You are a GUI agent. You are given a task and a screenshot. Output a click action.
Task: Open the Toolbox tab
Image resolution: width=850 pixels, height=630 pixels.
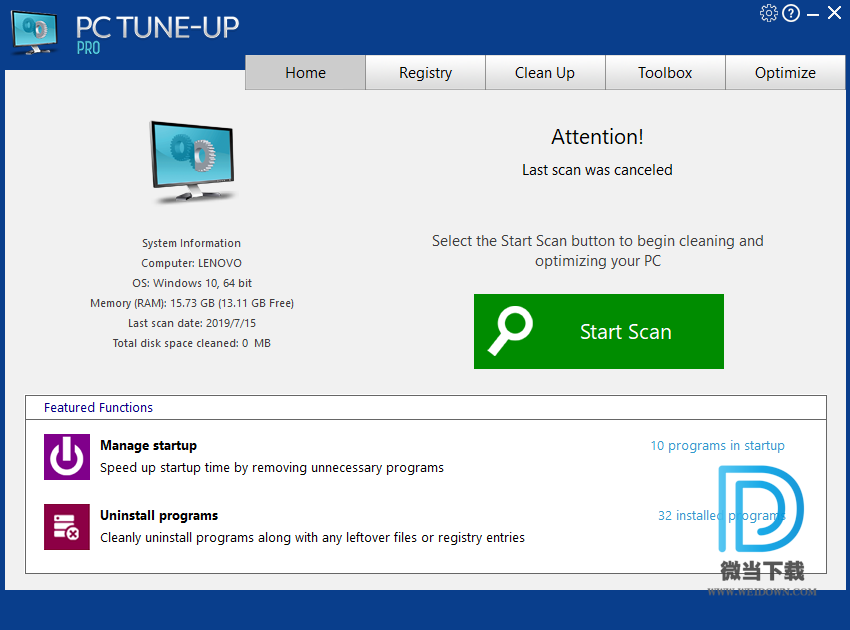pyautogui.click(x=665, y=72)
